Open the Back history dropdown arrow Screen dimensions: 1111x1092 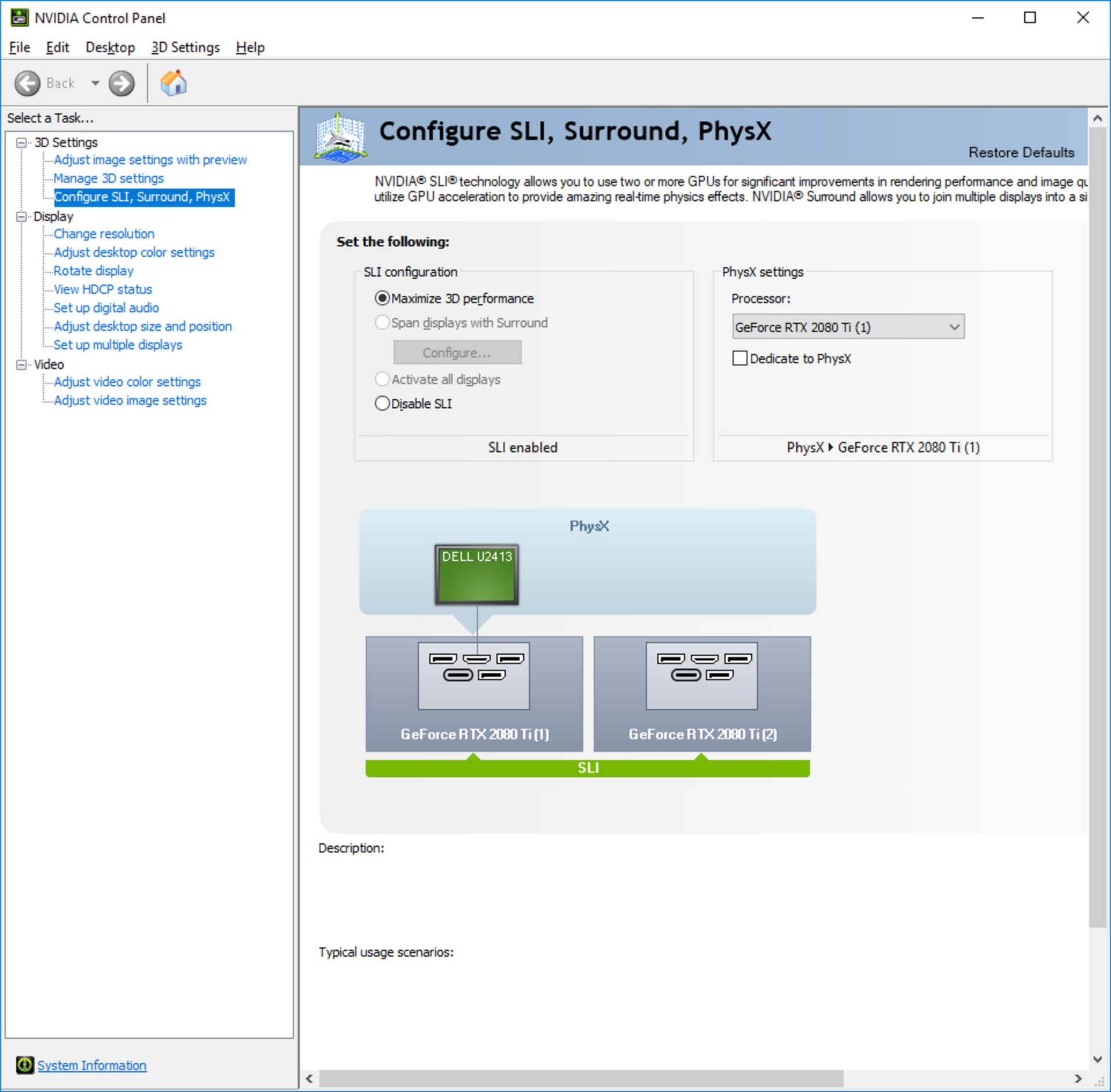point(95,83)
